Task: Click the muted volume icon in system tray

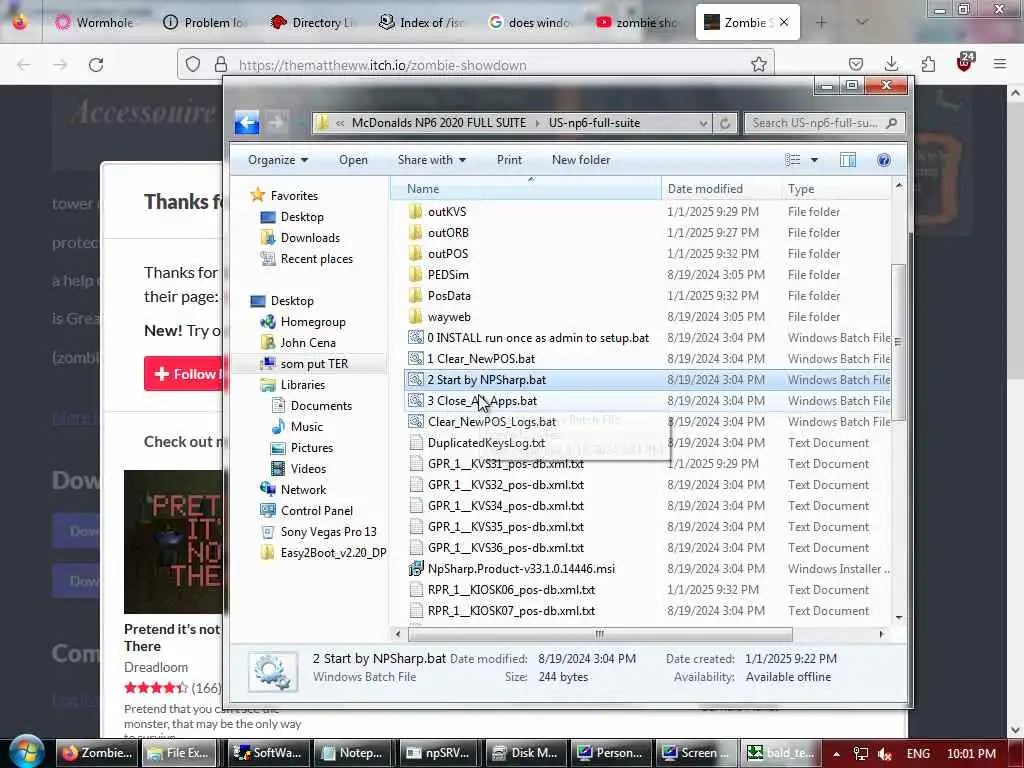Action: tap(885, 754)
